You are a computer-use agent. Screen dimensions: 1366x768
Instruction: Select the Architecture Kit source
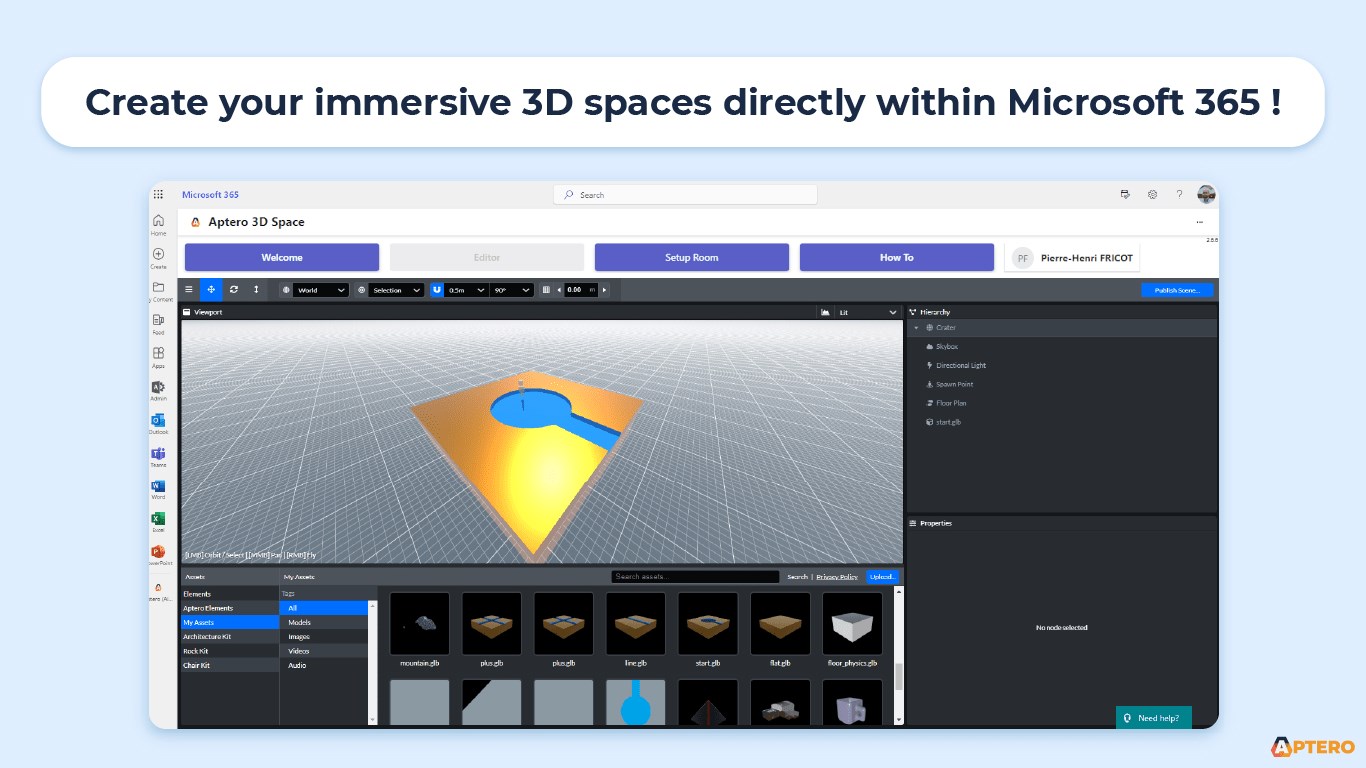pyautogui.click(x=230, y=636)
